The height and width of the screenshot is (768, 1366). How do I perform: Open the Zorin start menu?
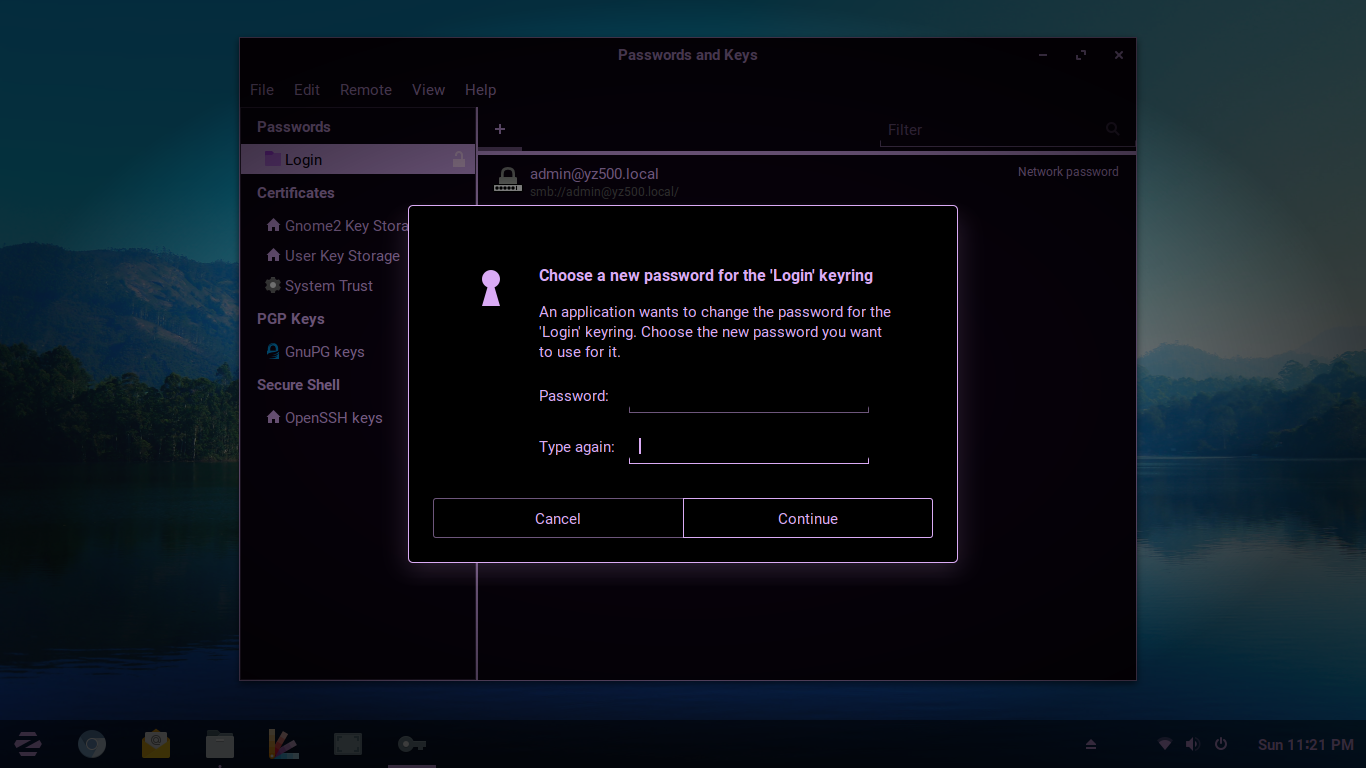point(28,744)
